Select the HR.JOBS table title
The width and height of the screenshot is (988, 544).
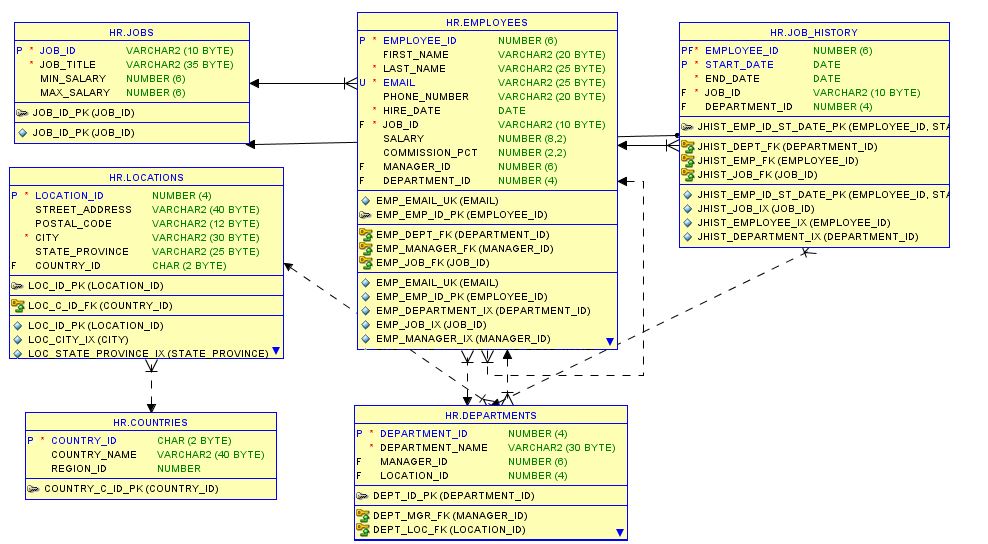[132, 33]
